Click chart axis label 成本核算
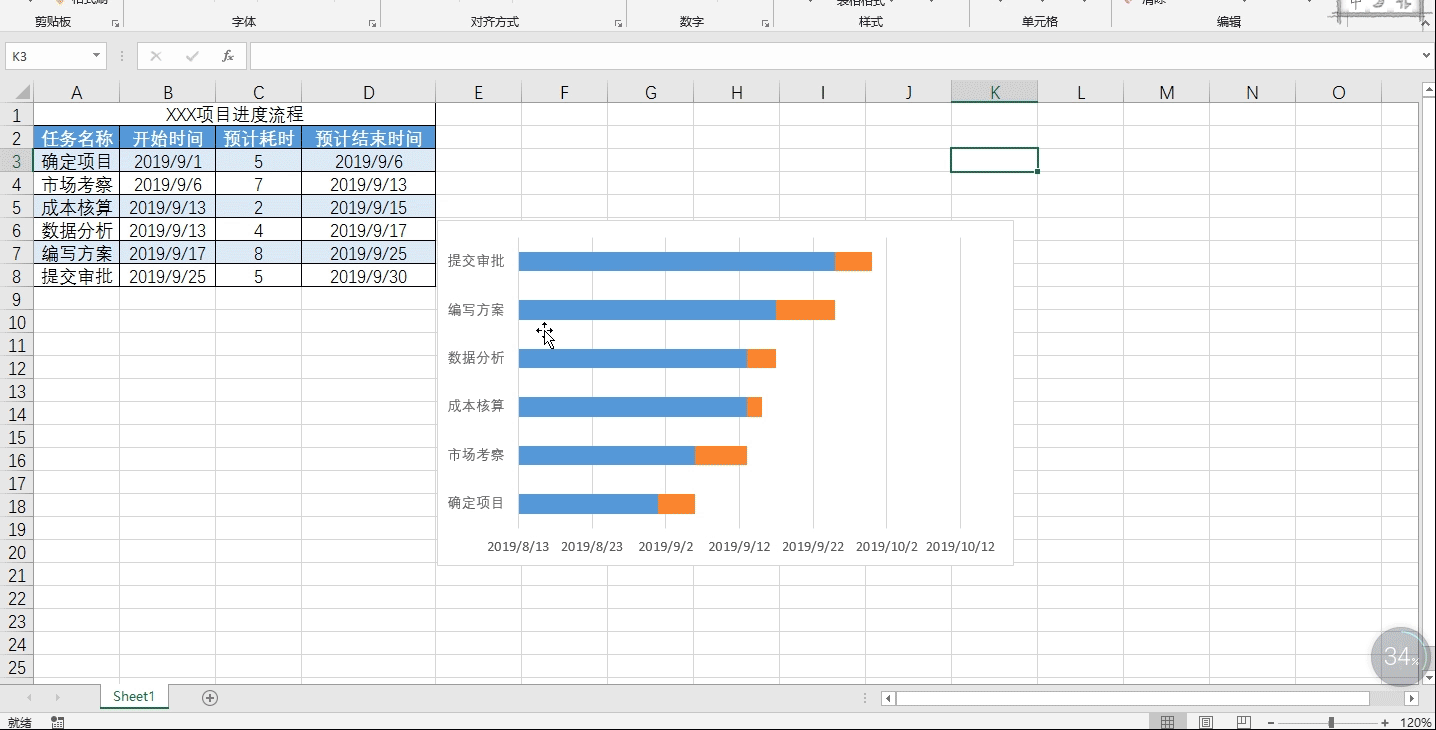 476,406
